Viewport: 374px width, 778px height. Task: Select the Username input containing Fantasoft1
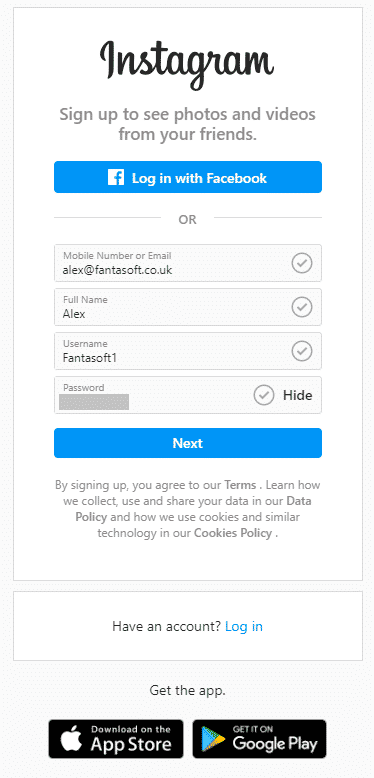(188, 351)
